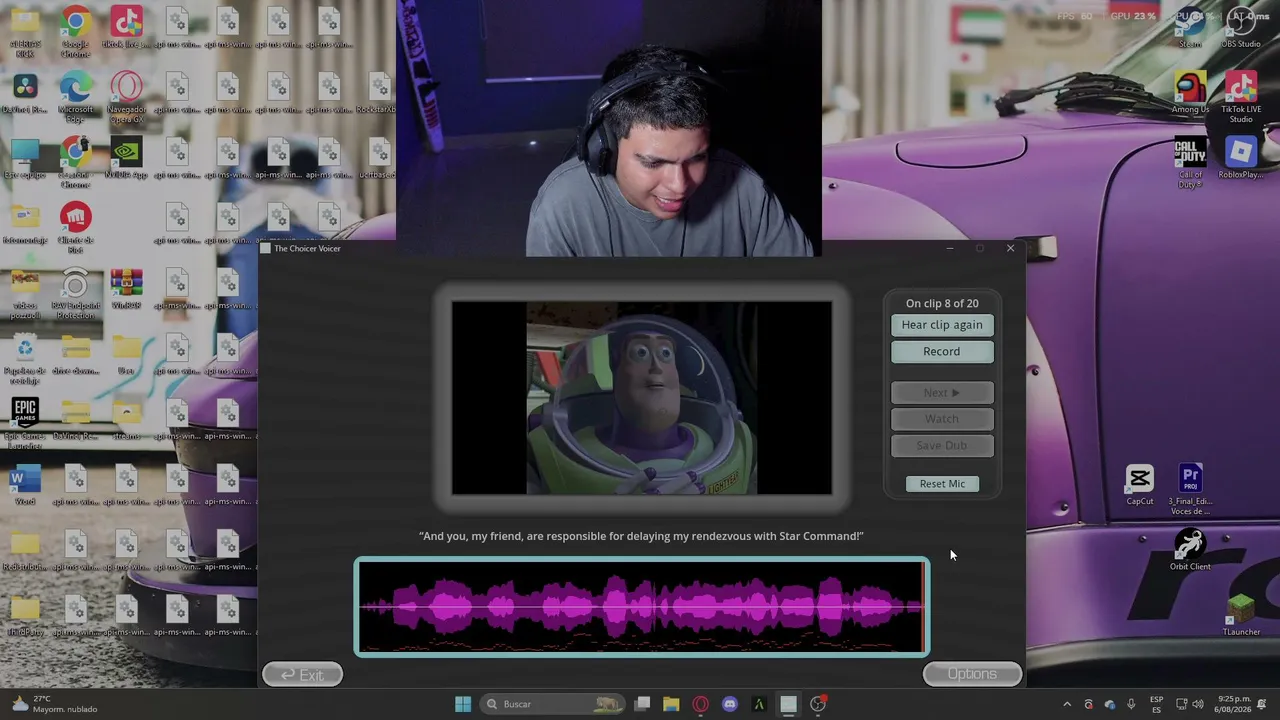Open Opera GX from the taskbar
This screenshot has height=720, width=1280.
pyautogui.click(x=700, y=704)
